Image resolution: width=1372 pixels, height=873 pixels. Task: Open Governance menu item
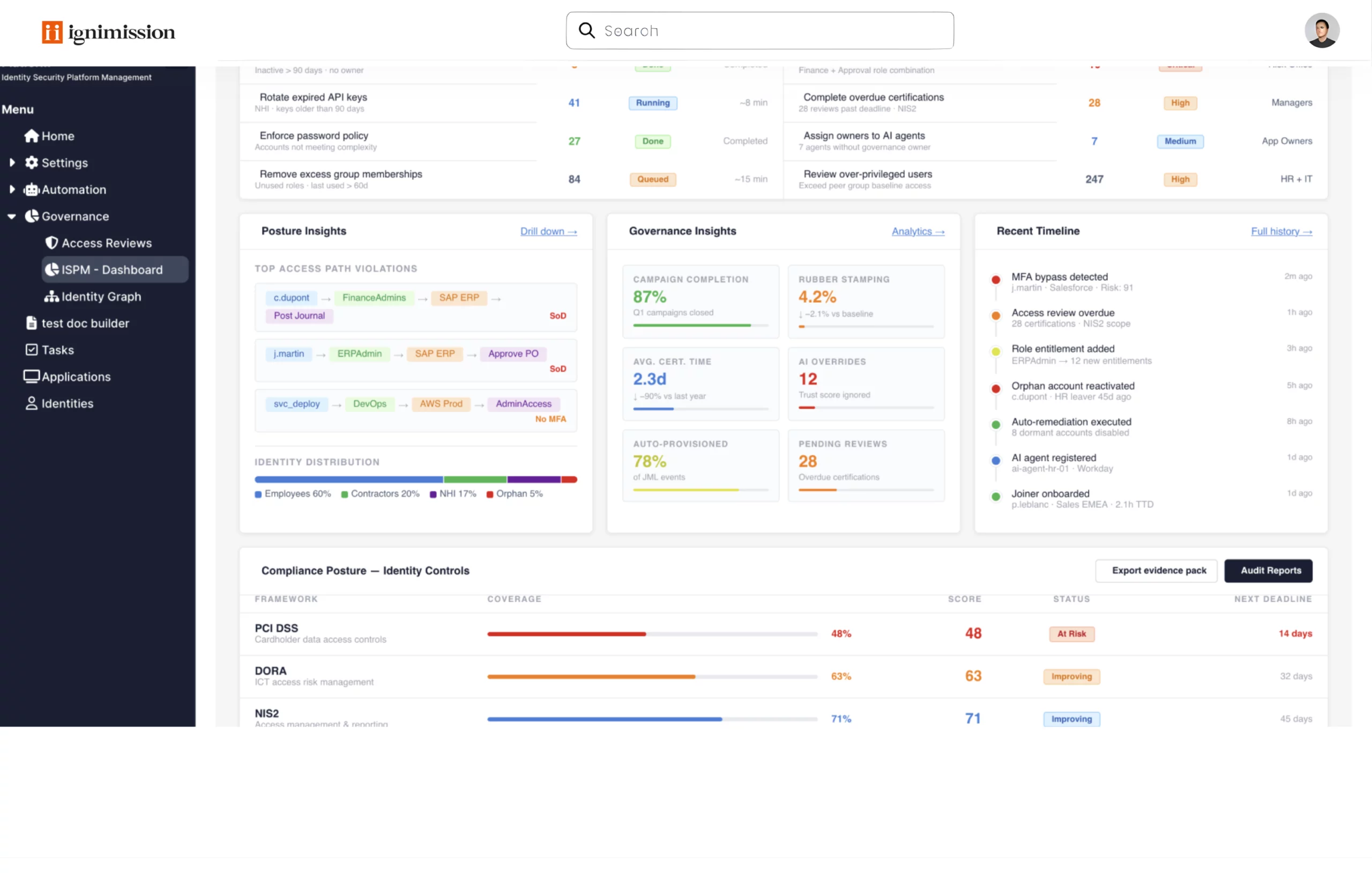(x=75, y=216)
